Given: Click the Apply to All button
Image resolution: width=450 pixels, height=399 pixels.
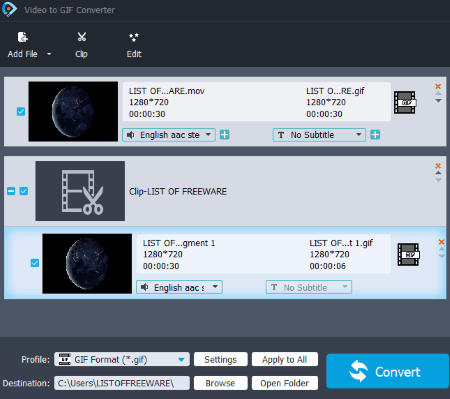Looking at the screenshot, I should click(285, 360).
